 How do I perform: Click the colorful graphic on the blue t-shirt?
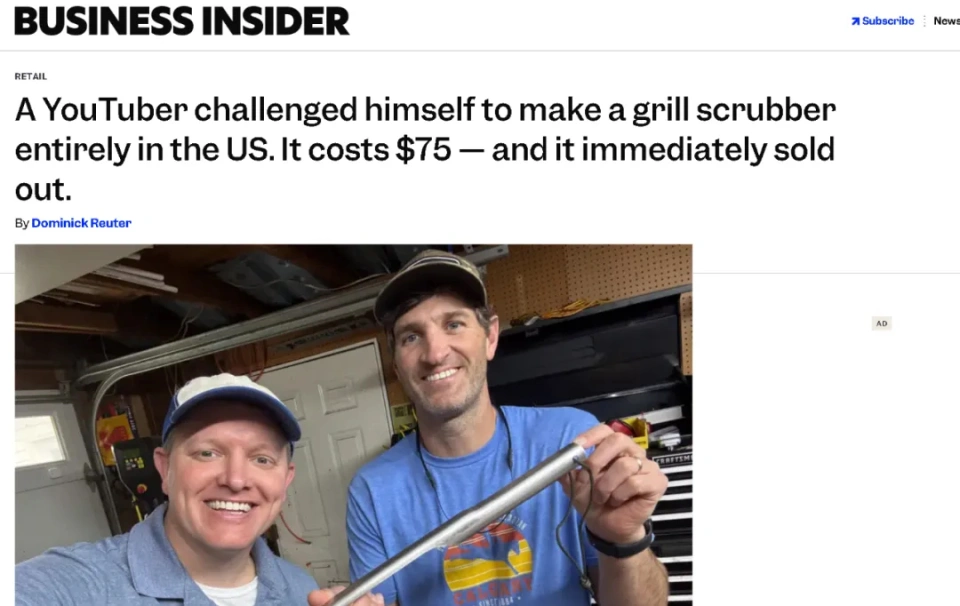tap(488, 558)
